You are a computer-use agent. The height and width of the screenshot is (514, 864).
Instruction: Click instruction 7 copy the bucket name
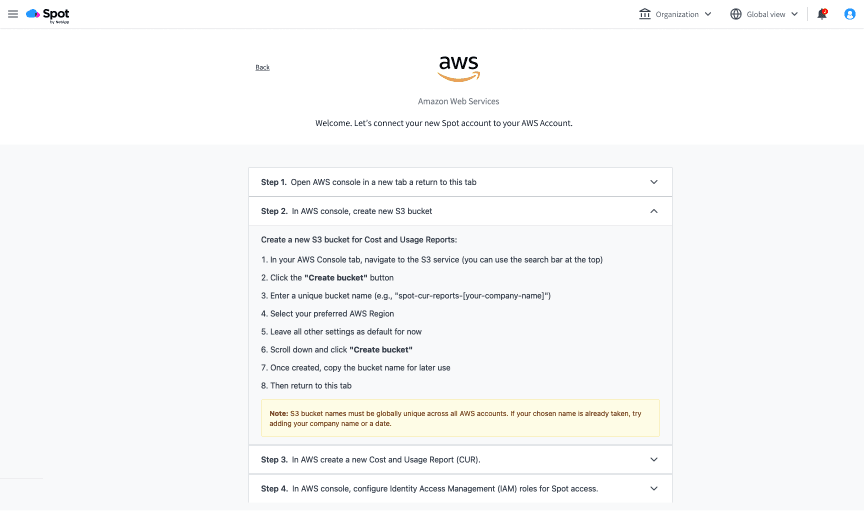(355, 367)
